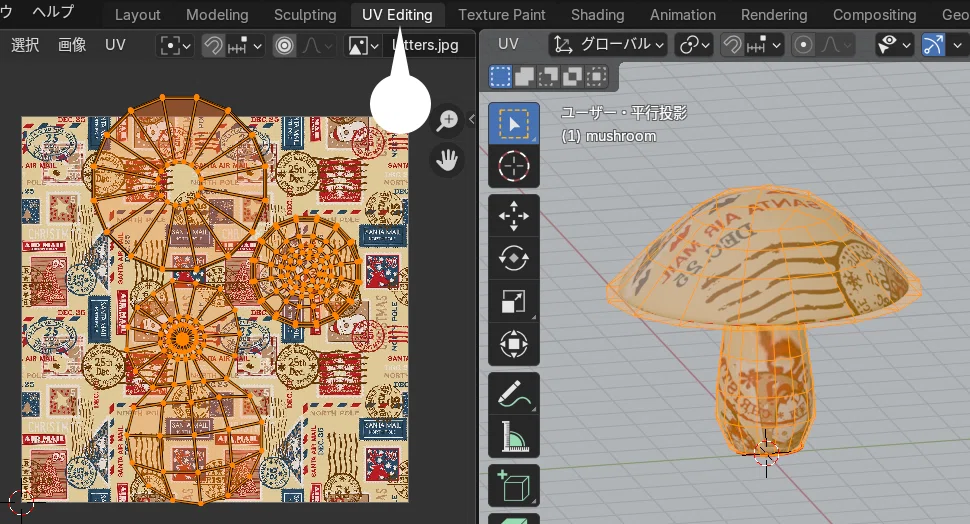Click the '(1) mushroom' object label text
Screen dimensions: 970x524
point(609,136)
